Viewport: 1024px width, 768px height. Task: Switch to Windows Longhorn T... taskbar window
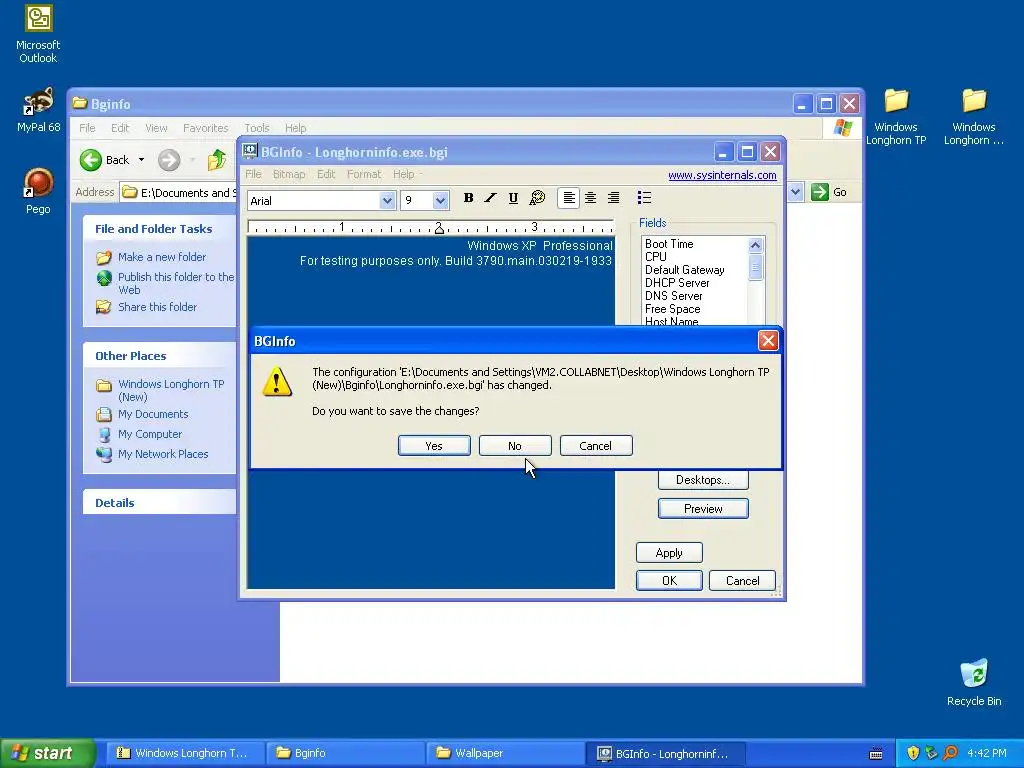185,753
